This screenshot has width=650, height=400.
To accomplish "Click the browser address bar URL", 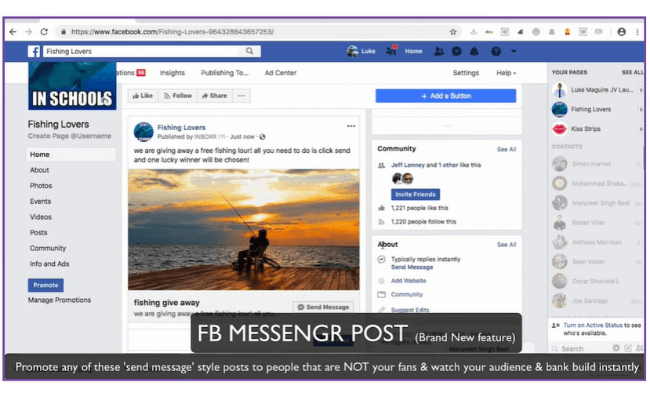I will click(x=172, y=32).
